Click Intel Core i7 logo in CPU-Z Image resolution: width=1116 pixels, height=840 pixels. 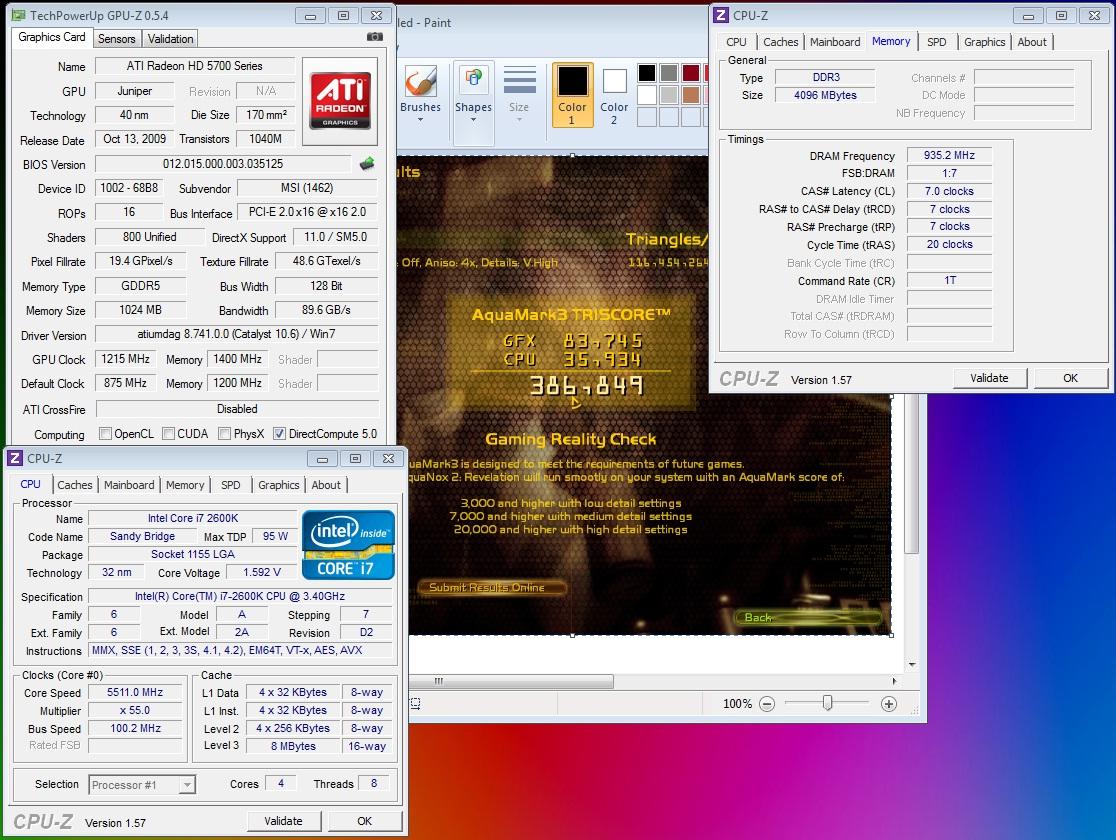348,545
